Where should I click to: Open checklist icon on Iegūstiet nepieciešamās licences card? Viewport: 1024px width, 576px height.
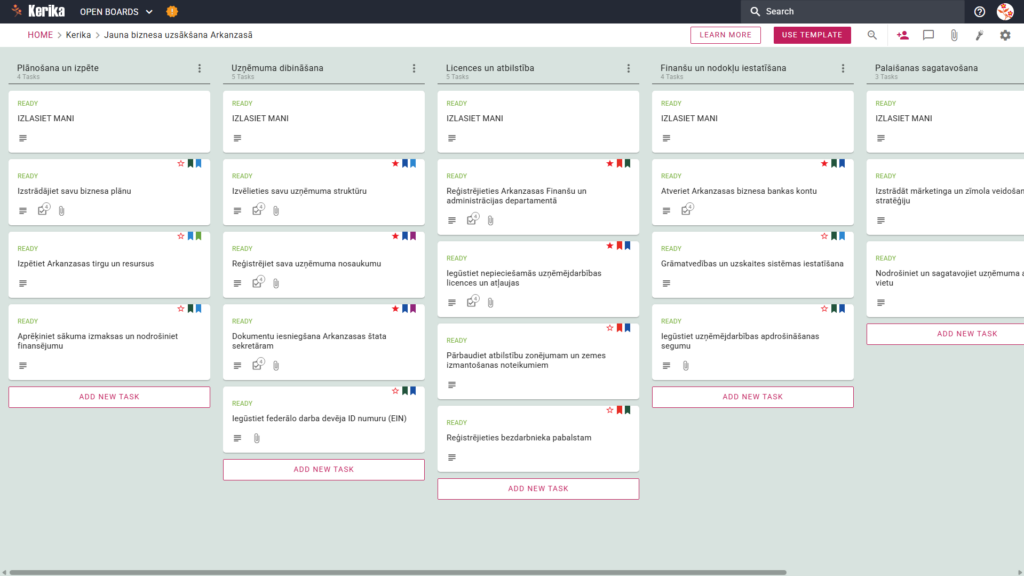pyautogui.click(x=472, y=301)
